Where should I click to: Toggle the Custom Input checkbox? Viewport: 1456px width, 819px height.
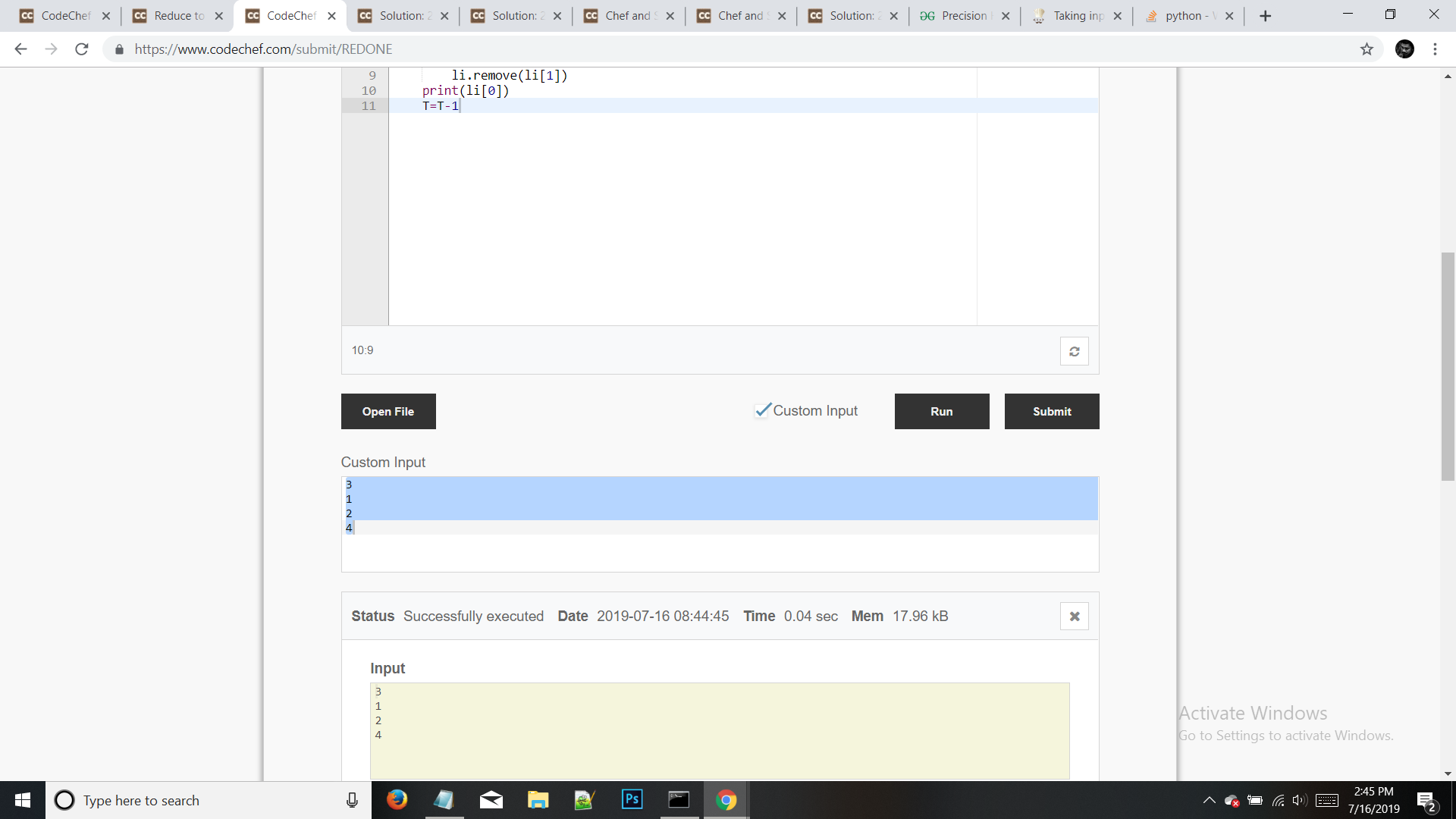tap(762, 410)
